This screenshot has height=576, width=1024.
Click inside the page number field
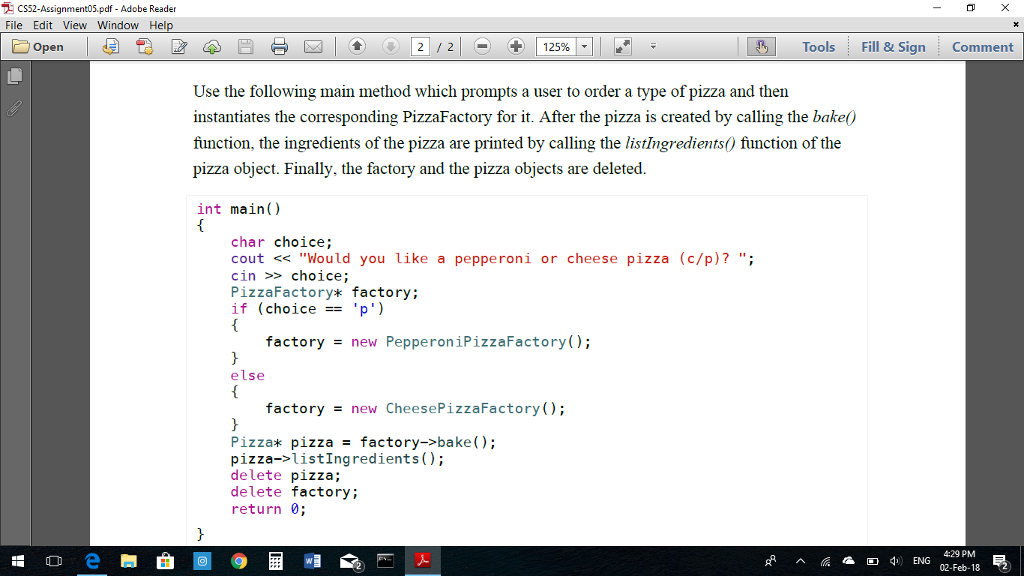point(420,46)
